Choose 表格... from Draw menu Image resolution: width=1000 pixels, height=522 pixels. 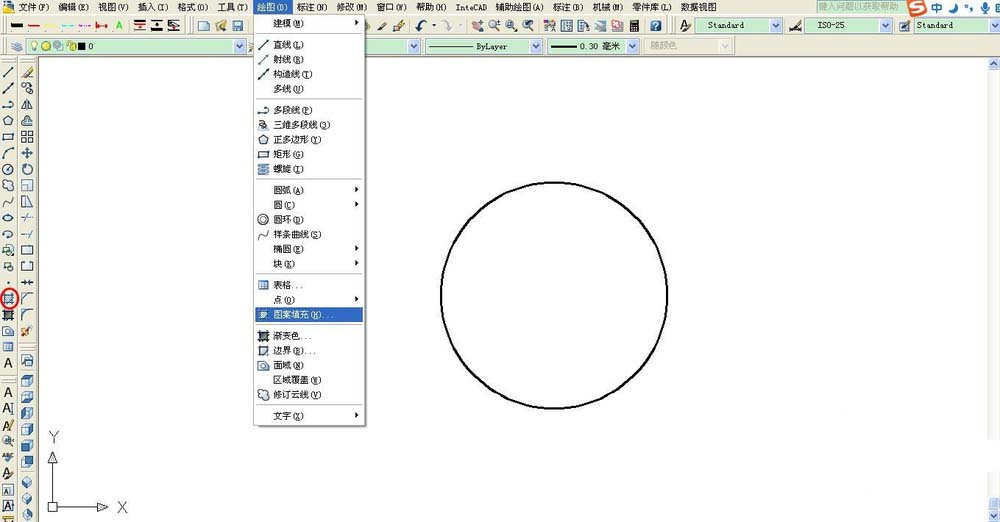[309, 285]
